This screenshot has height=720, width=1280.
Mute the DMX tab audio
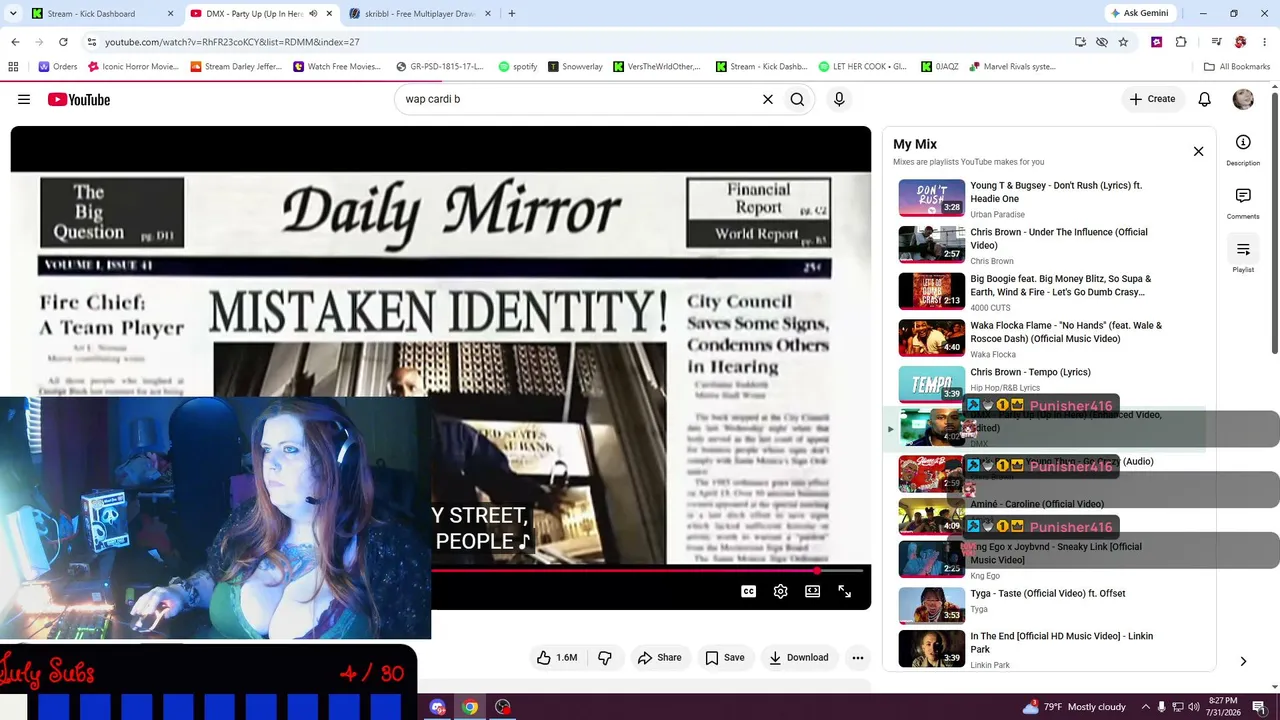[x=313, y=14]
